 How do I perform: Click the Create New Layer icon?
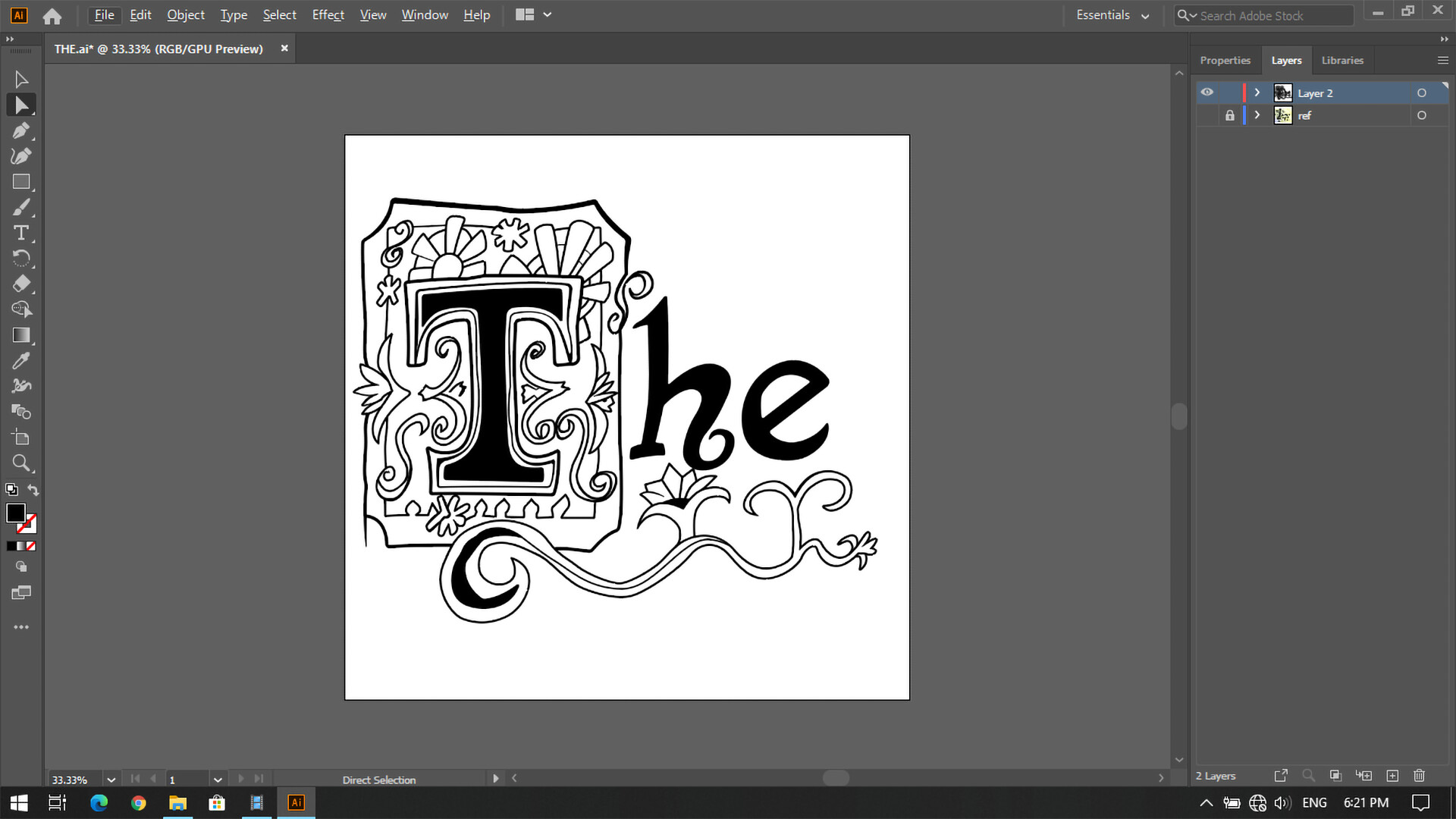tap(1392, 776)
